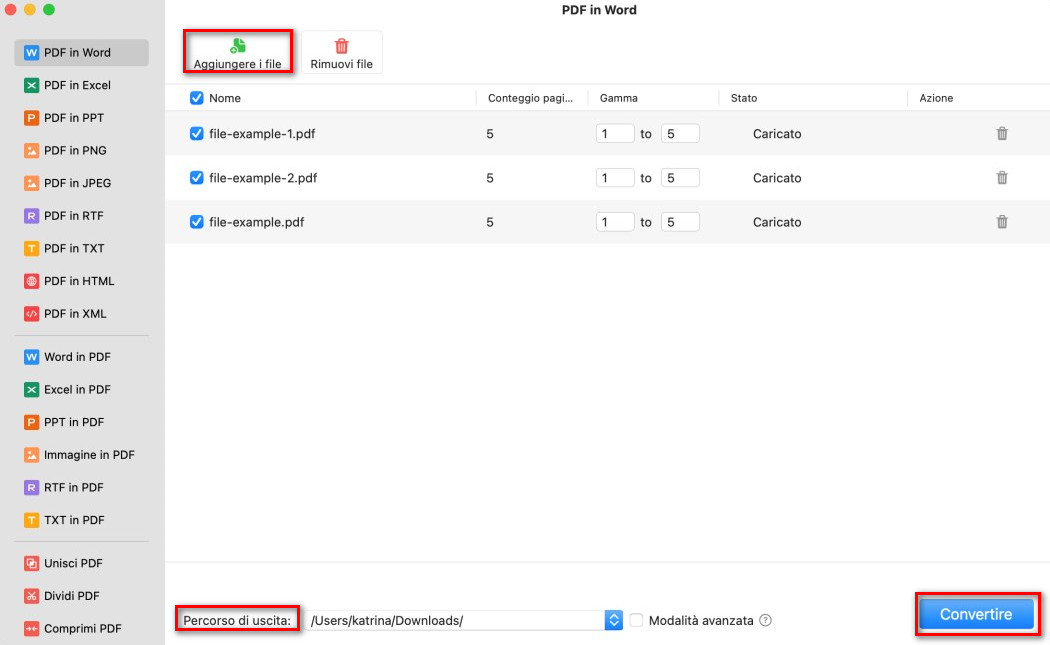Click the Gamma start field for file-example.pdf
The height and width of the screenshot is (645, 1050).
coord(615,222)
